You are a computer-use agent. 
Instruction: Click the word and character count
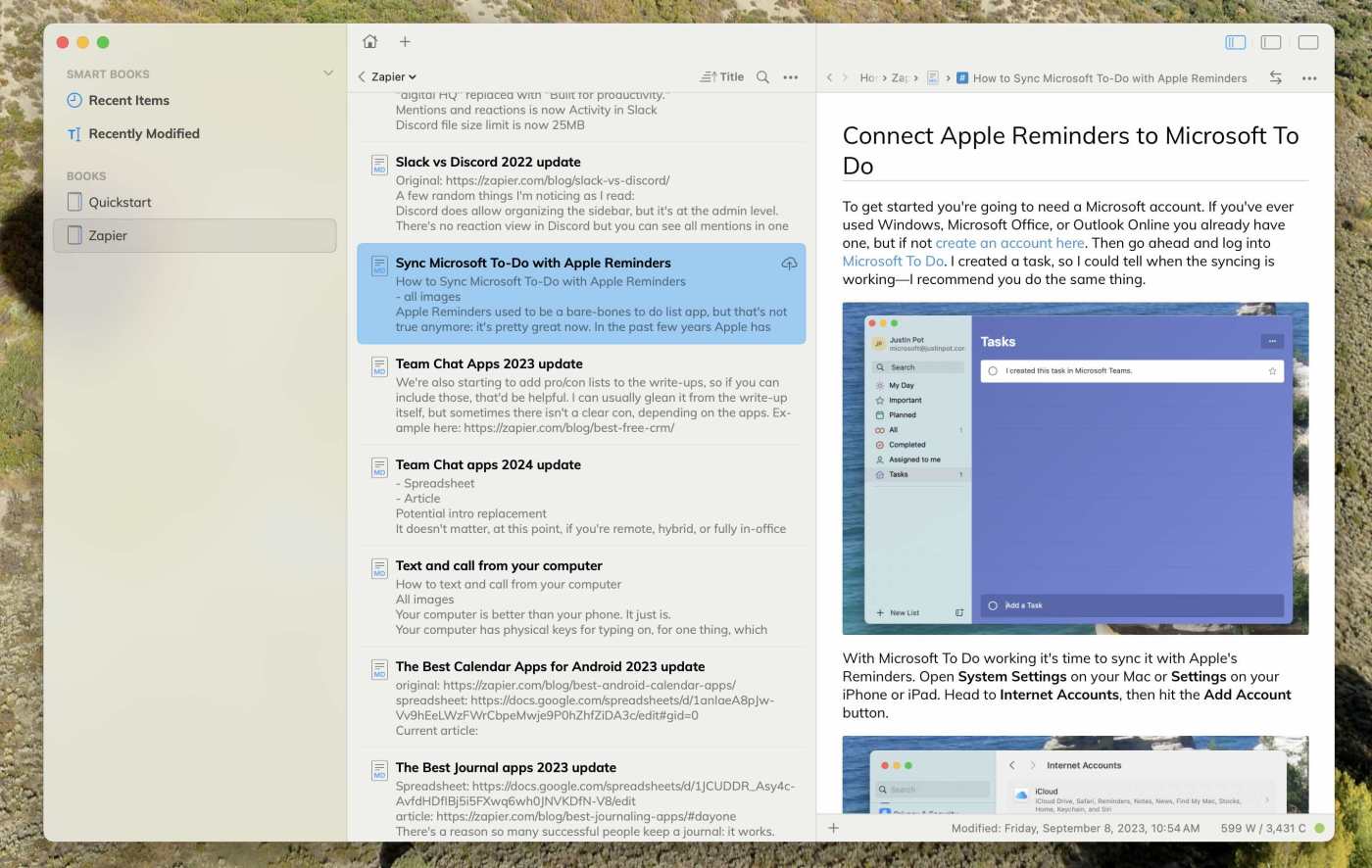pyautogui.click(x=1263, y=828)
